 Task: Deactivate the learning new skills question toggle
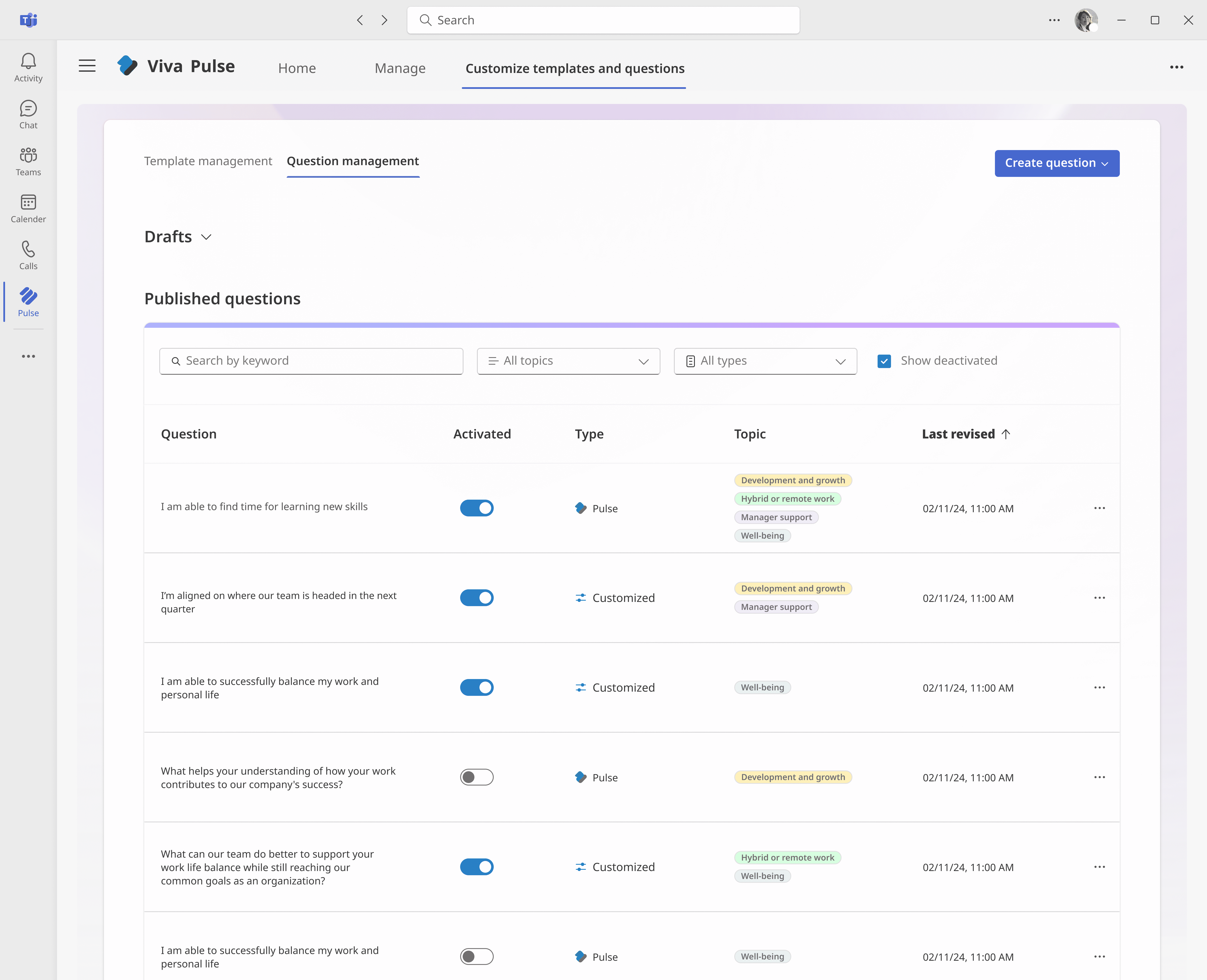coord(476,508)
